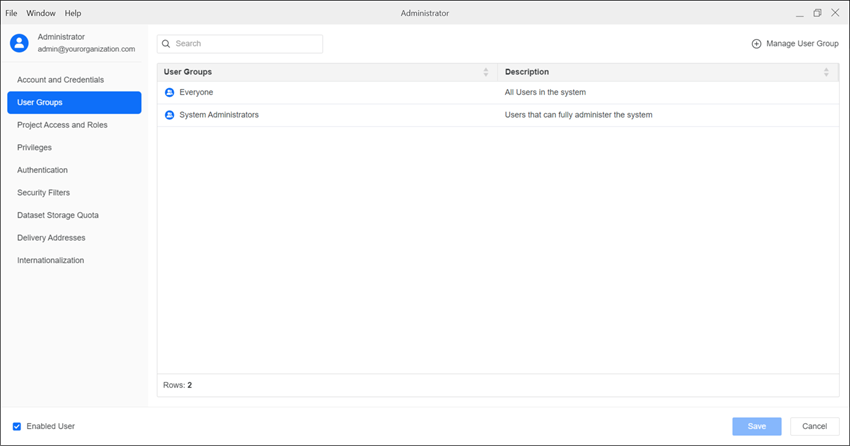
Task: Click the Manage User Group link
Action: click(x=801, y=44)
